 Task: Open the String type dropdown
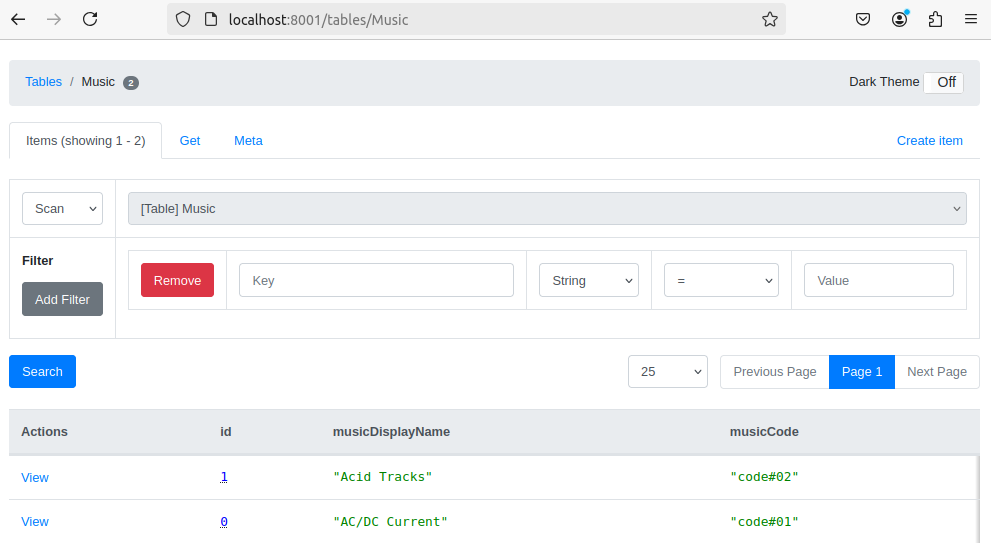coord(588,281)
